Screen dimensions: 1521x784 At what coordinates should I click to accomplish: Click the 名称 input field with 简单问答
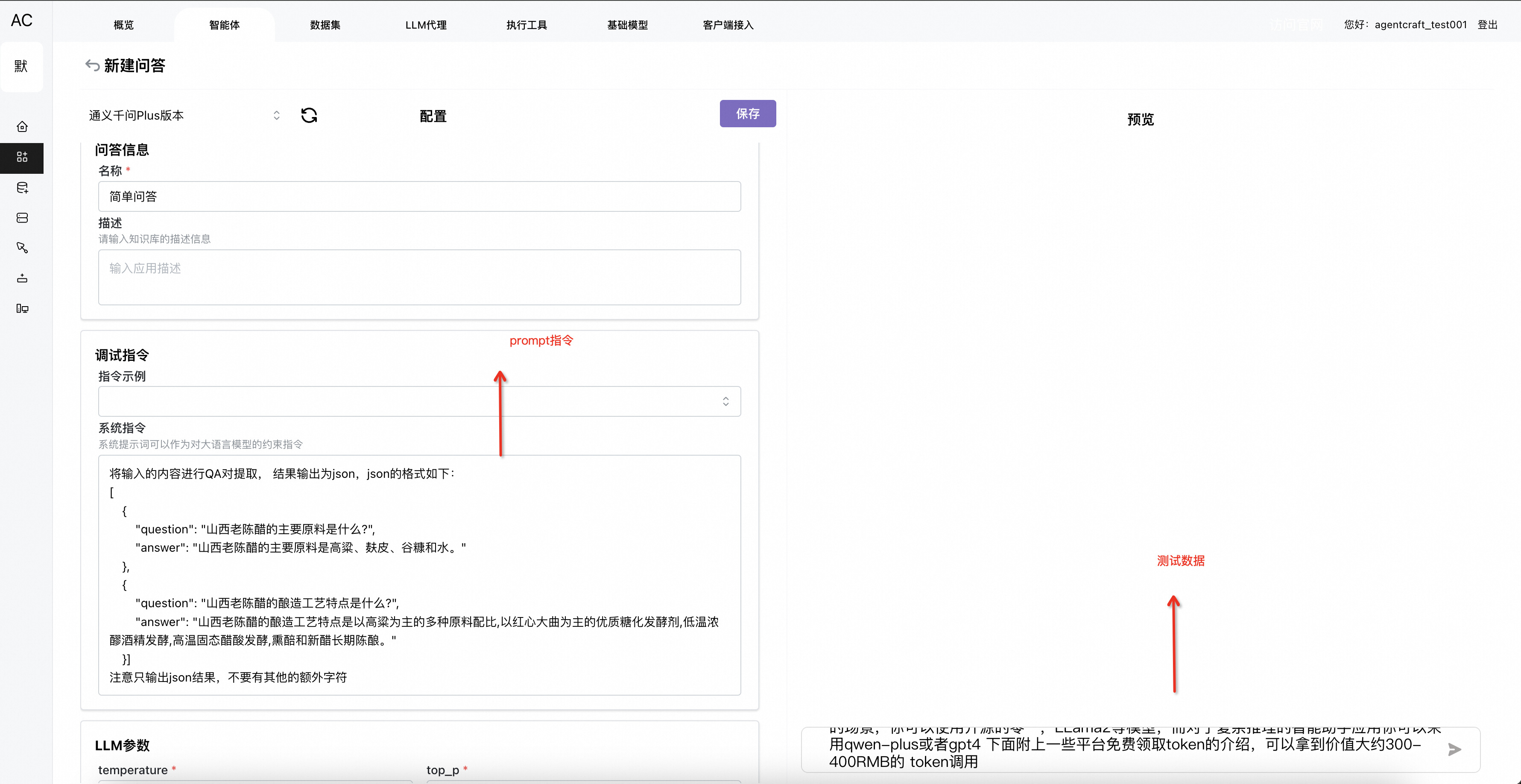tap(419, 196)
